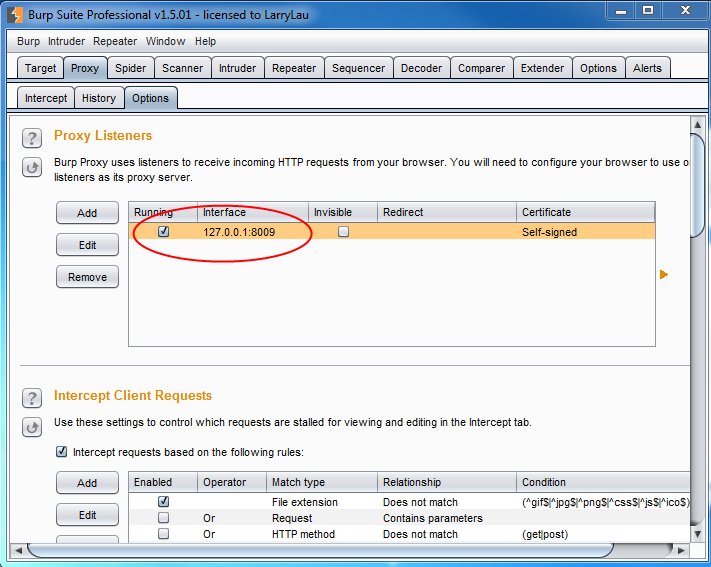Remove the selected proxy listener
711x567 pixels.
tap(88, 277)
